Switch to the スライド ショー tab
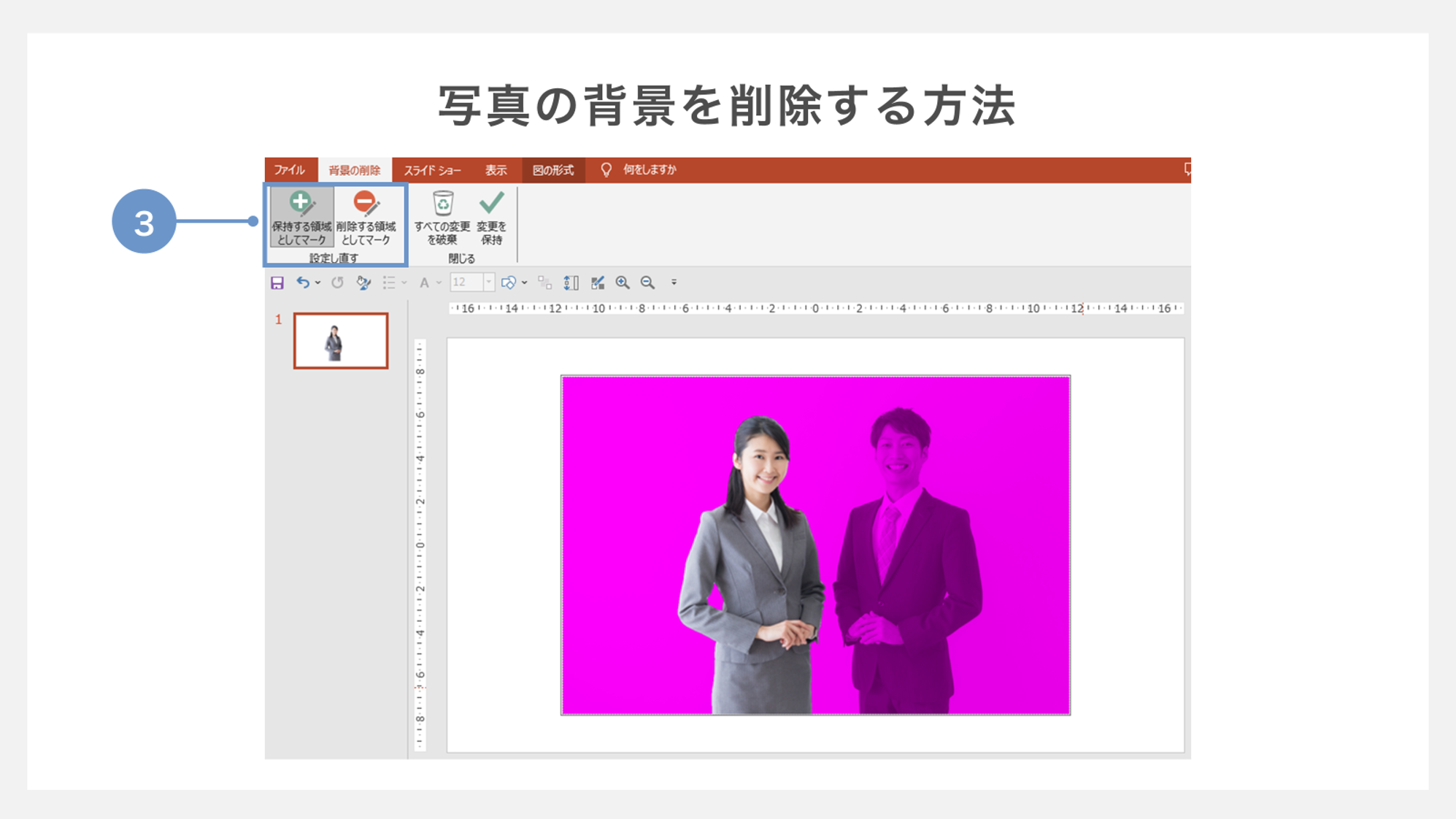Viewport: 1456px width, 819px height. [432, 170]
